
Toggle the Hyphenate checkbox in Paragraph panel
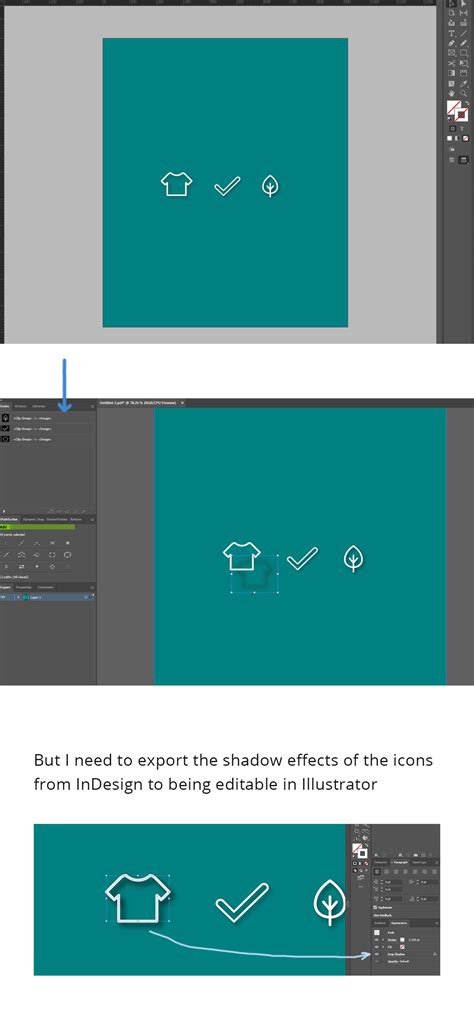point(375,908)
